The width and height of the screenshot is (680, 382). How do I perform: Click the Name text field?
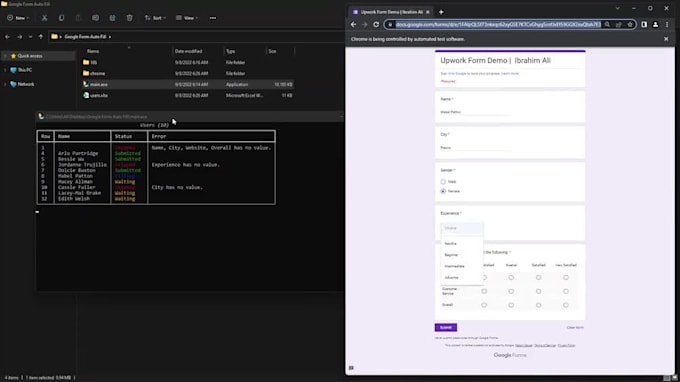[x=475, y=112]
